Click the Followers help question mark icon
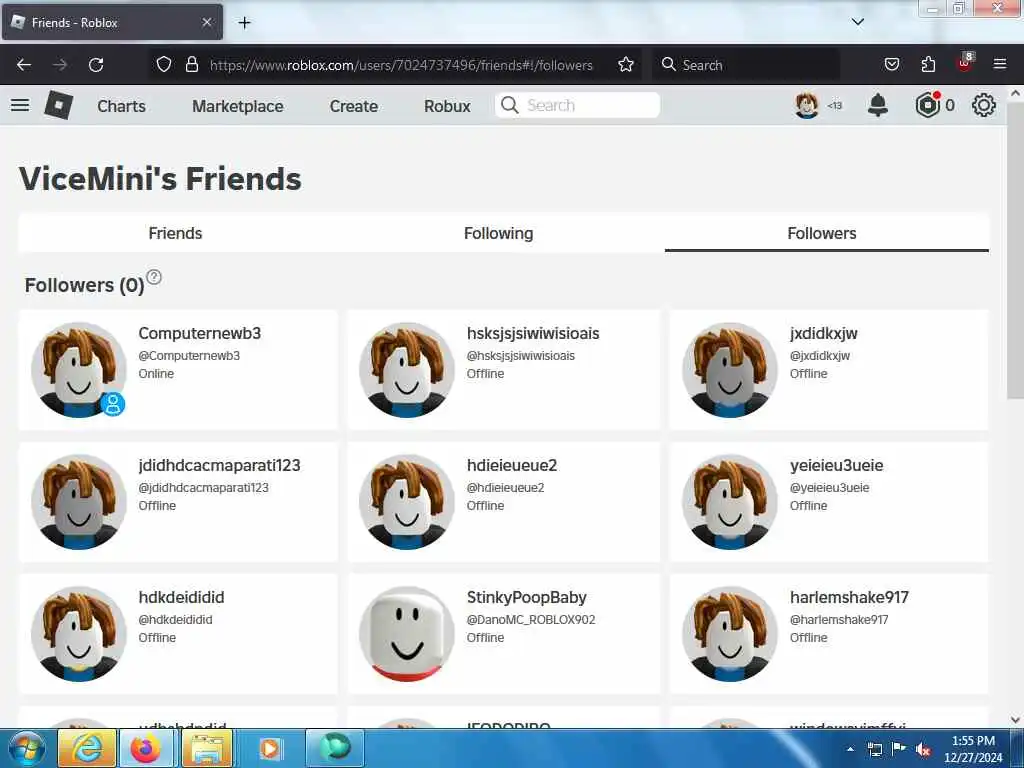The height and width of the screenshot is (768, 1024). tap(153, 277)
